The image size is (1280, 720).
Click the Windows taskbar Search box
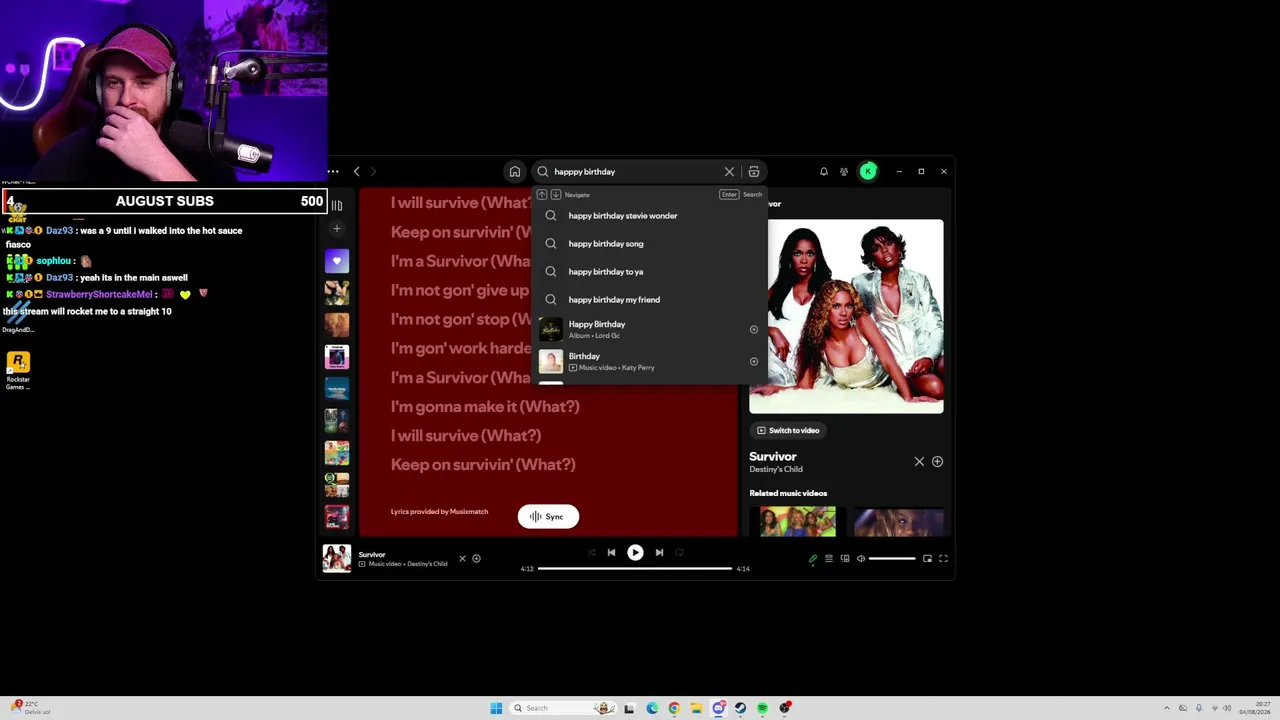[x=562, y=708]
